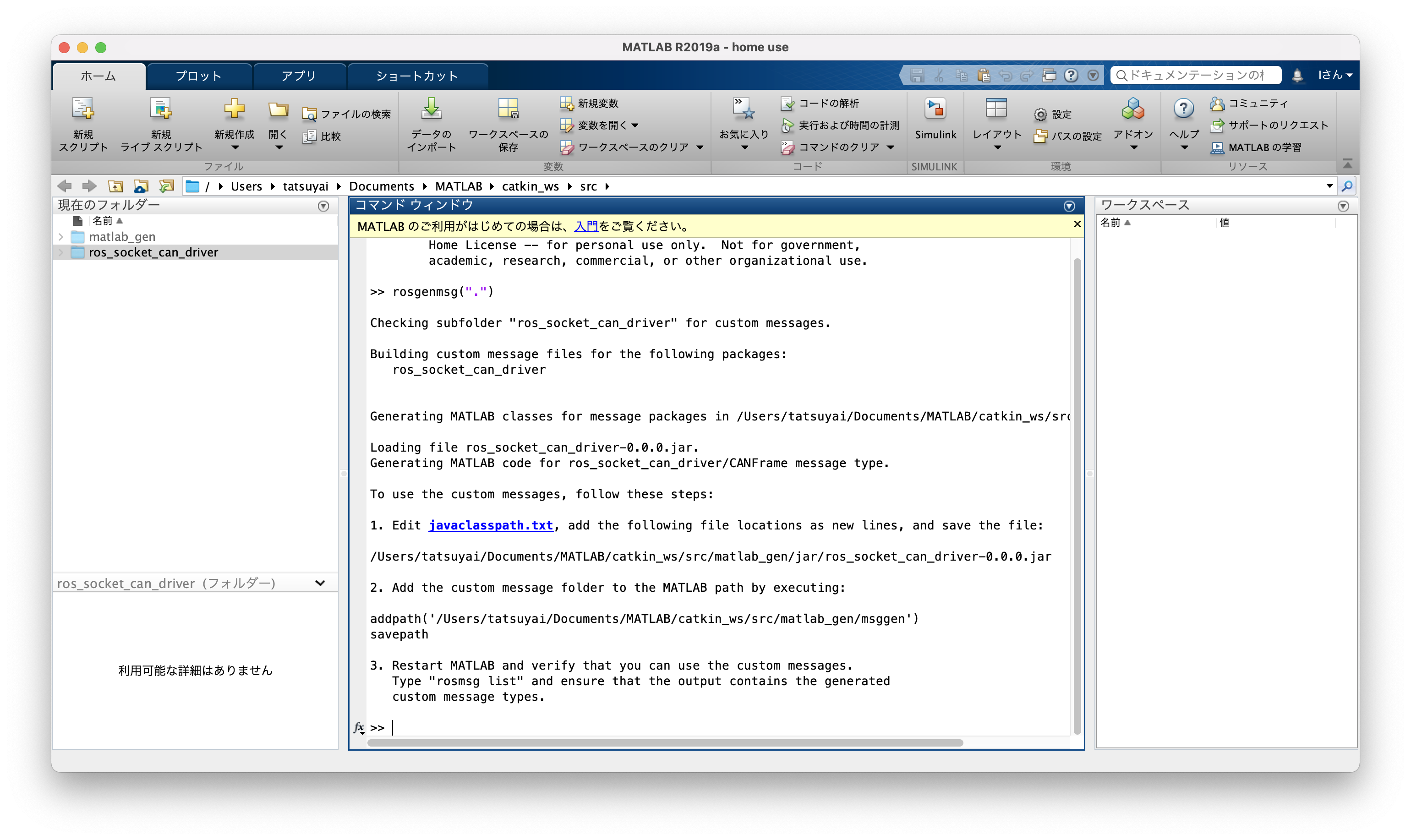
Task: Open the レイアウト dropdown arrow
Action: [x=997, y=148]
